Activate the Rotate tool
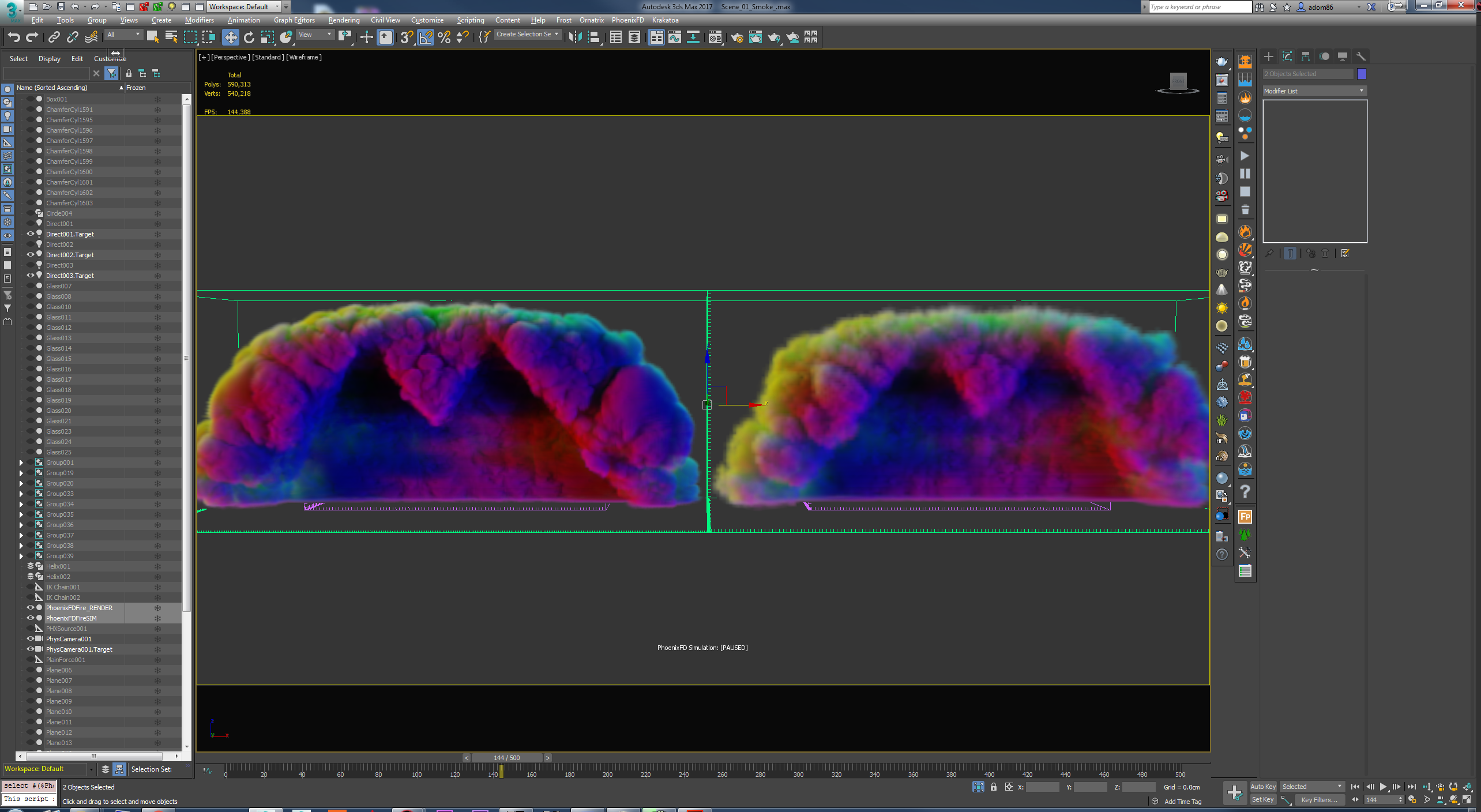The image size is (1481, 812). click(249, 37)
